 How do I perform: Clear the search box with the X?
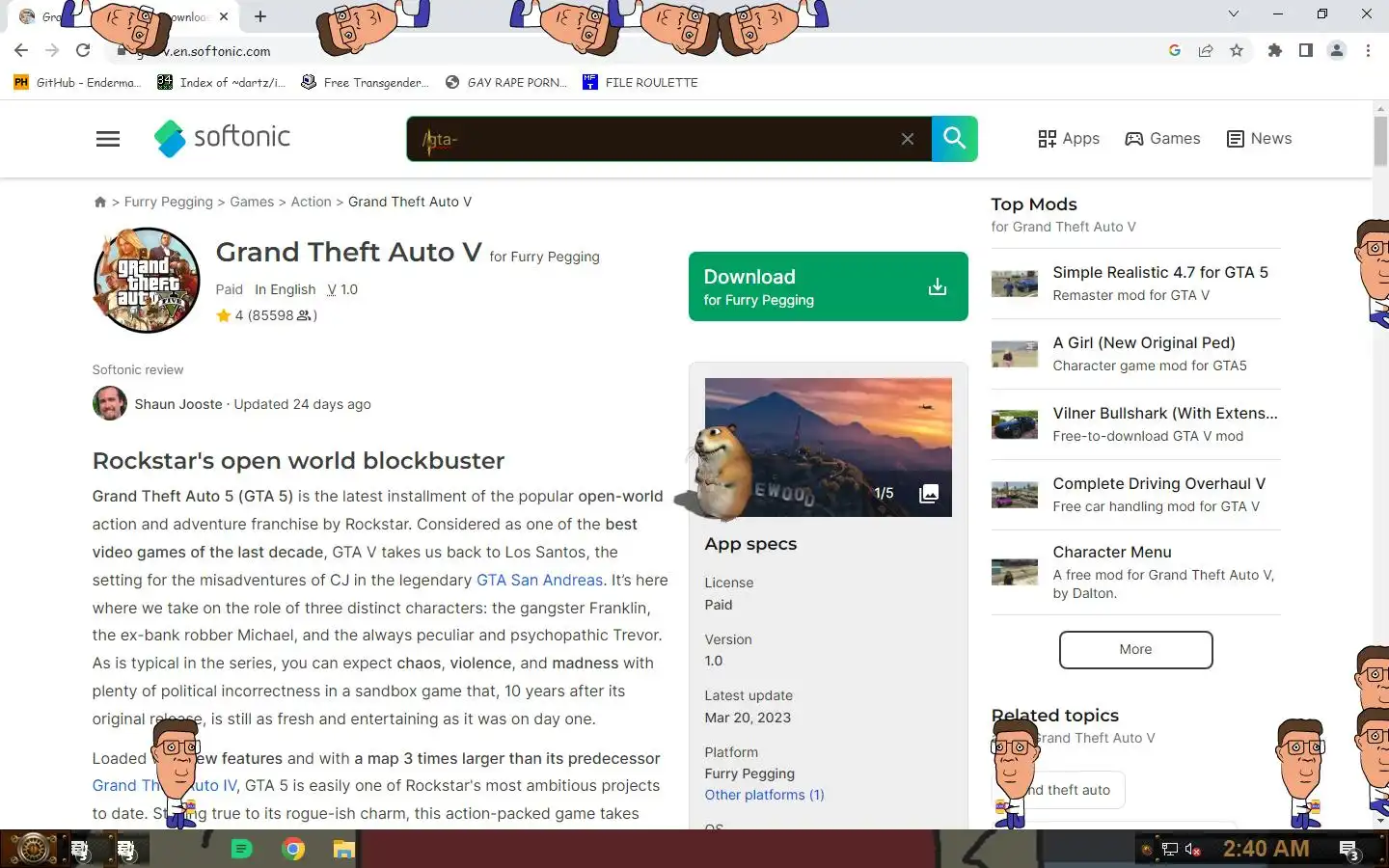(908, 139)
